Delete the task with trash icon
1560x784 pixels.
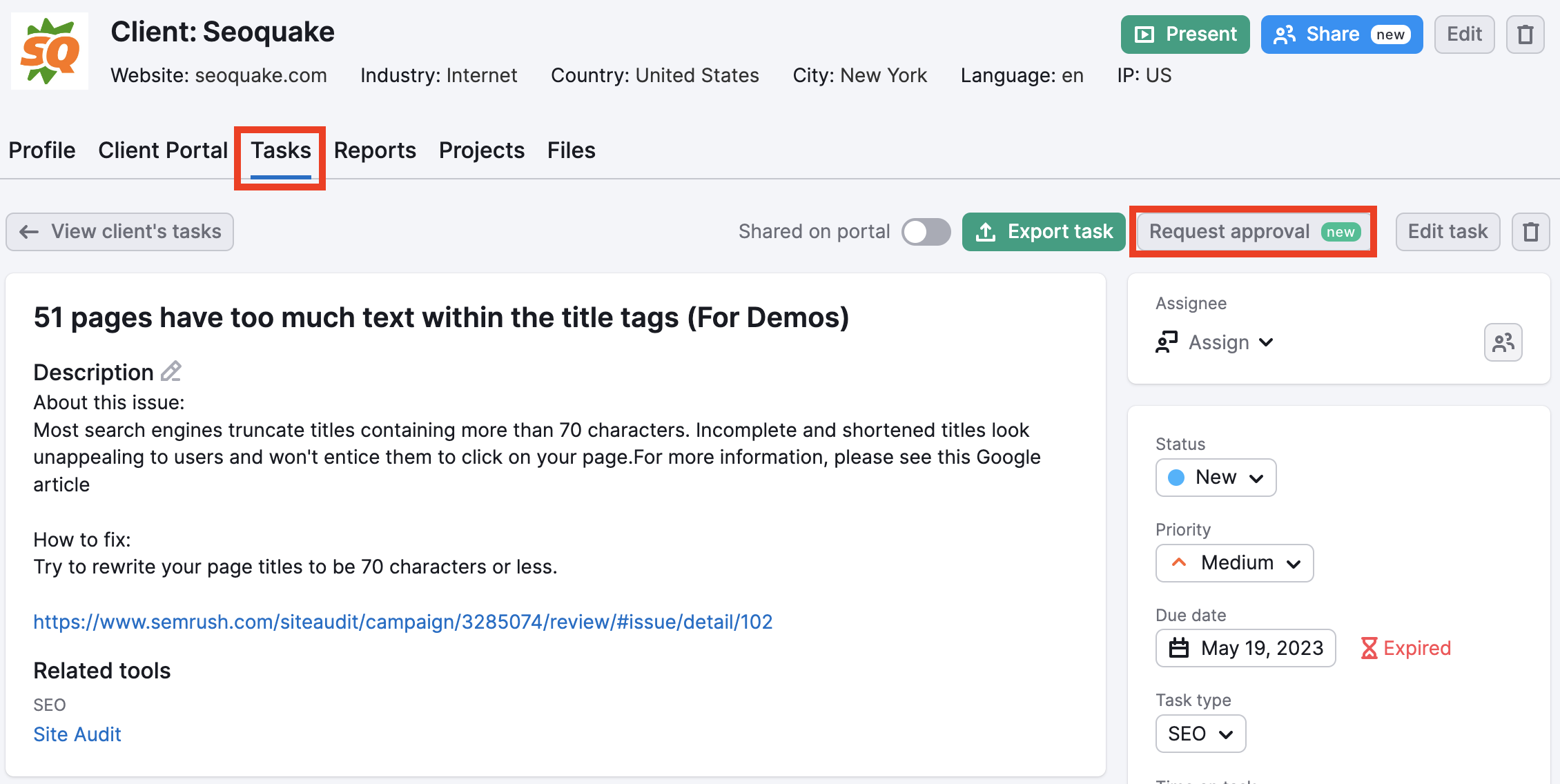point(1530,232)
